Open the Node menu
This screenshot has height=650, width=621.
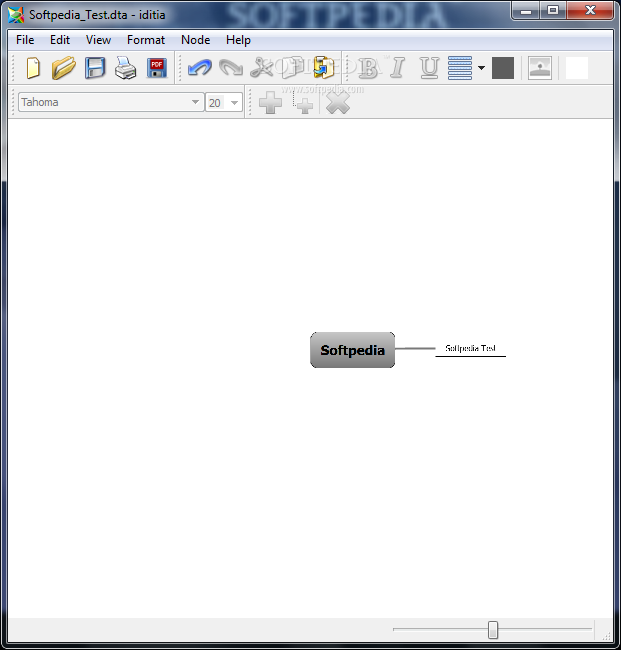pyautogui.click(x=196, y=40)
